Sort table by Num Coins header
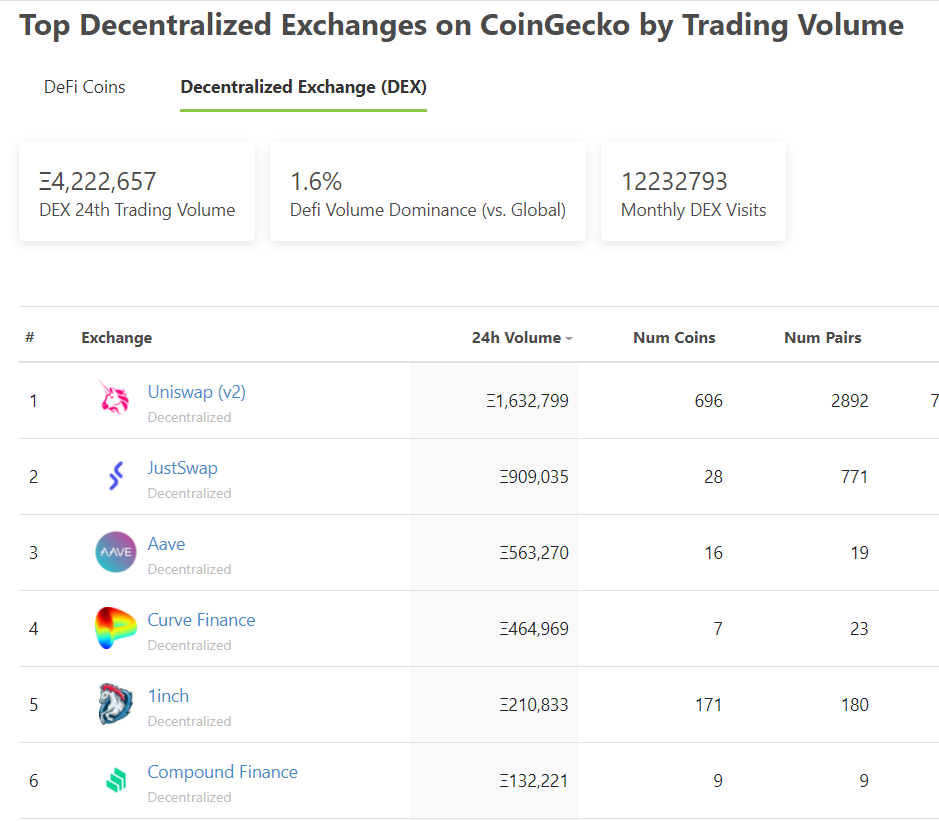The height and width of the screenshot is (821, 939). 674,338
